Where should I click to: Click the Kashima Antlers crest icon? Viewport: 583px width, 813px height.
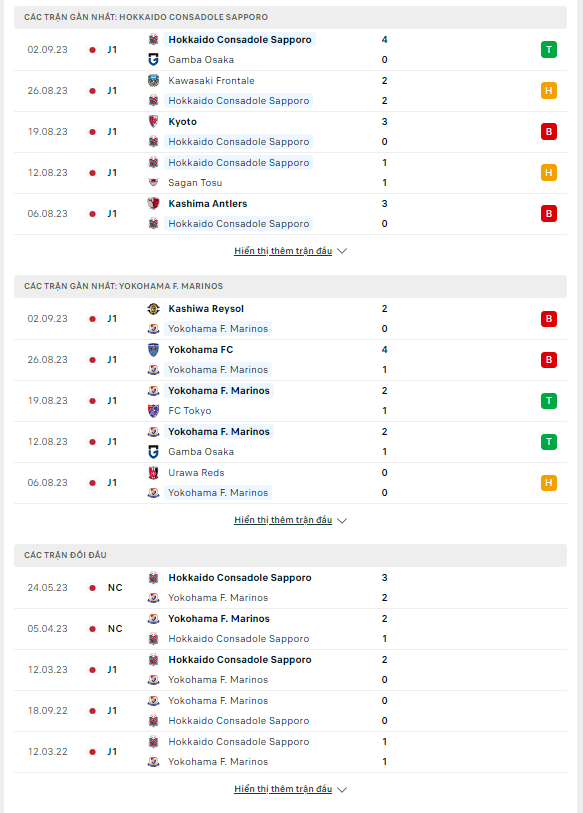click(154, 203)
